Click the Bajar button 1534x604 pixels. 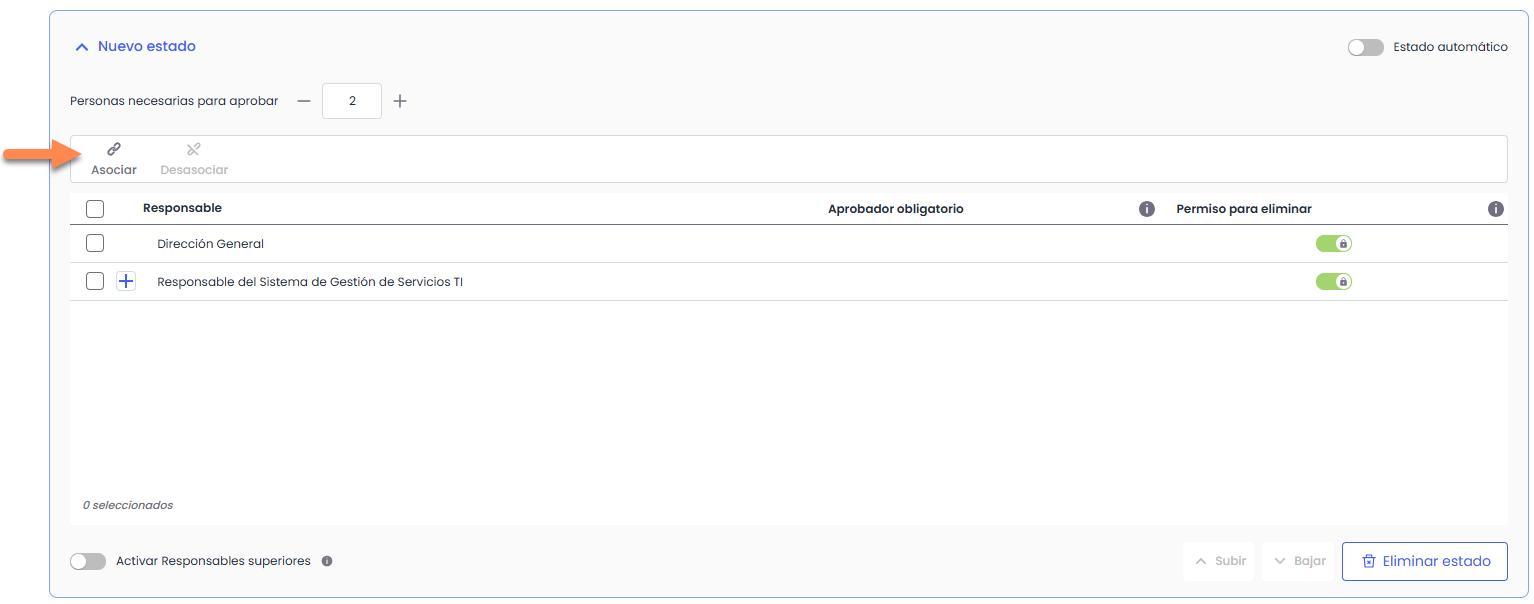[1299, 561]
